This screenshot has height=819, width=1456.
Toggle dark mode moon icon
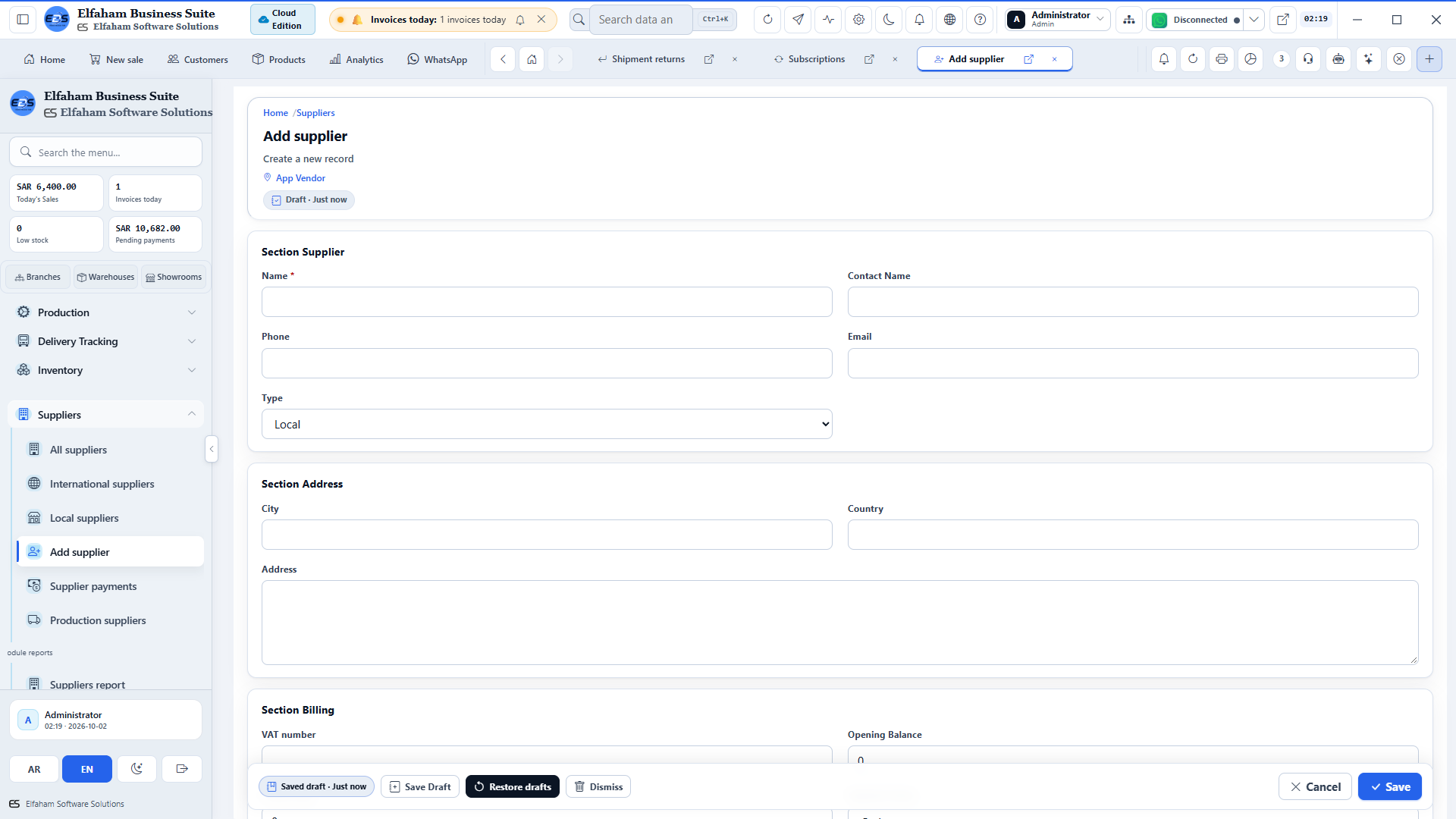coord(889,20)
